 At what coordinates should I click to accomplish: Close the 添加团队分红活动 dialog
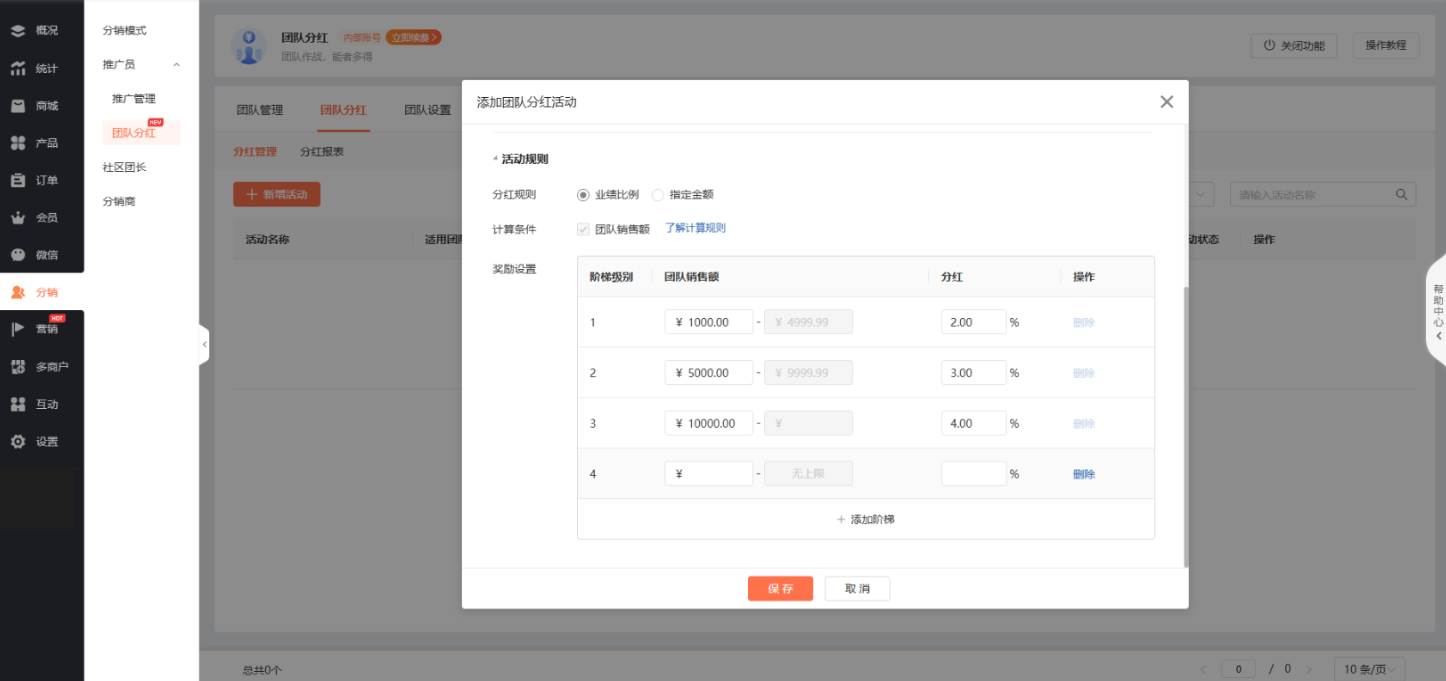pyautogui.click(x=1166, y=102)
